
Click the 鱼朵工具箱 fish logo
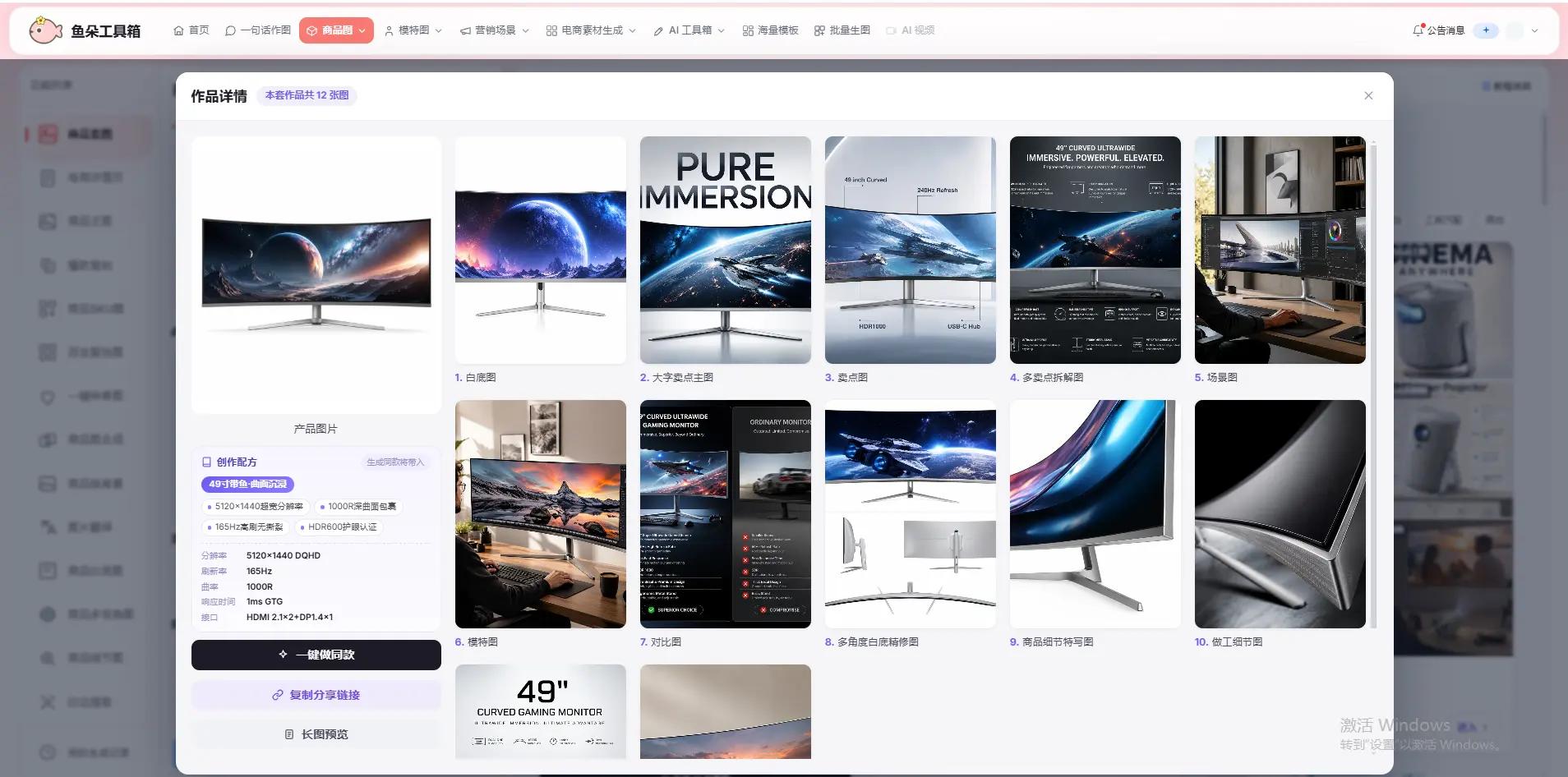coord(45,30)
